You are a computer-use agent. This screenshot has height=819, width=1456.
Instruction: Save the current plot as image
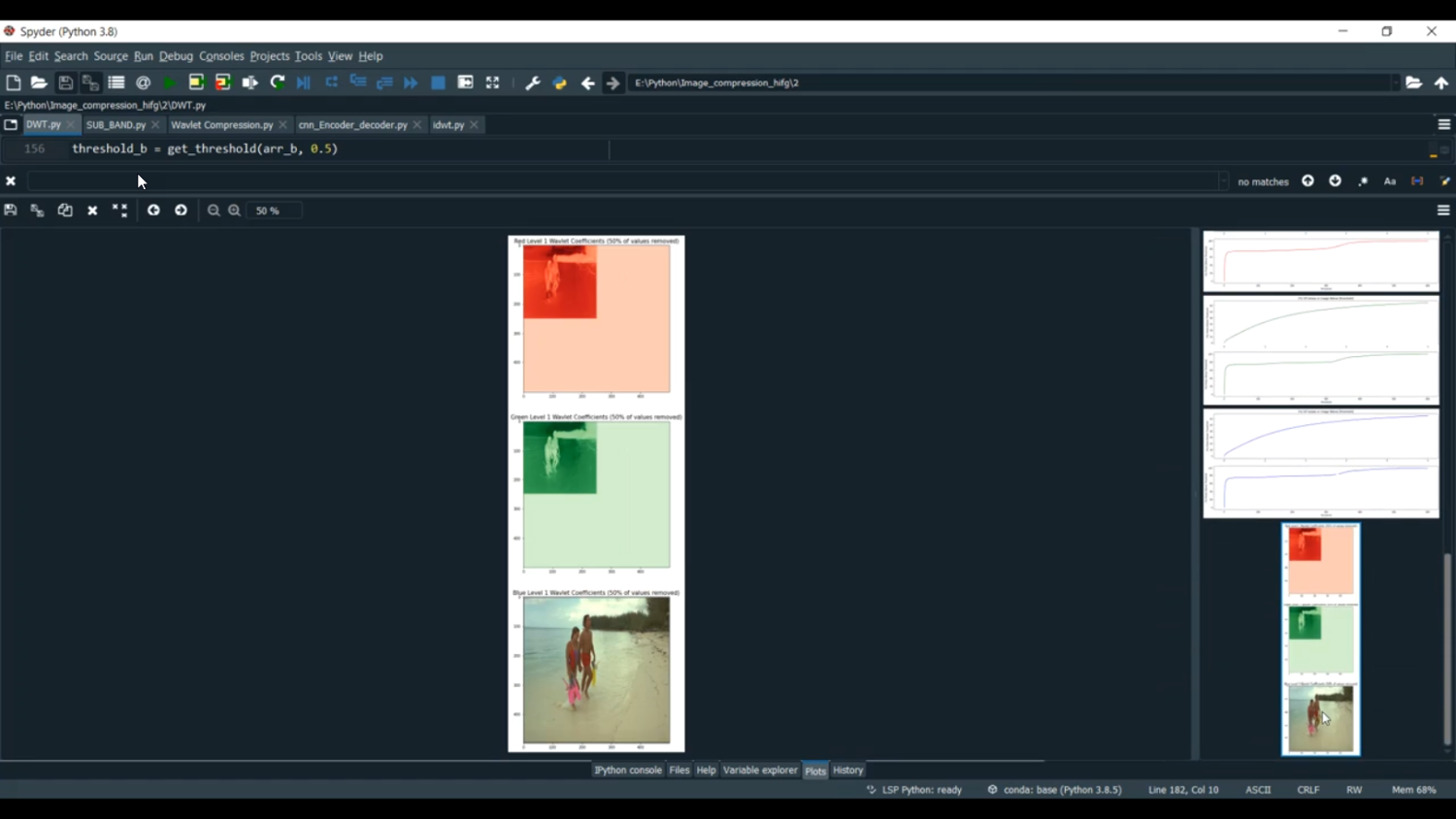pos(11,211)
